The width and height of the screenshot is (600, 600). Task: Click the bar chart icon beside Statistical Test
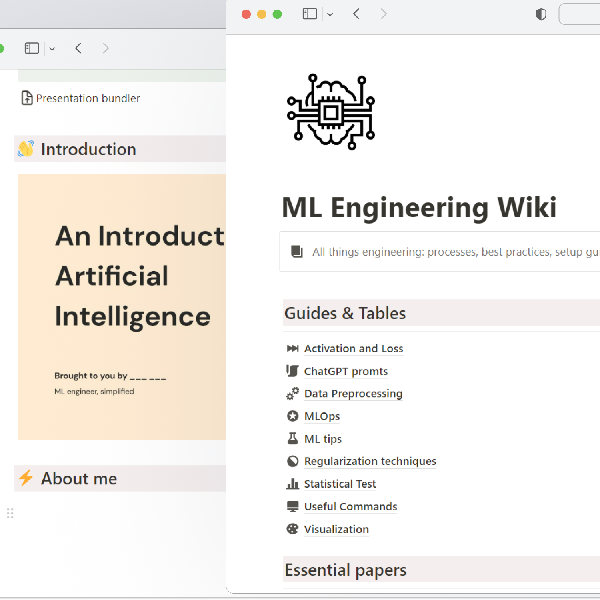pyautogui.click(x=292, y=484)
